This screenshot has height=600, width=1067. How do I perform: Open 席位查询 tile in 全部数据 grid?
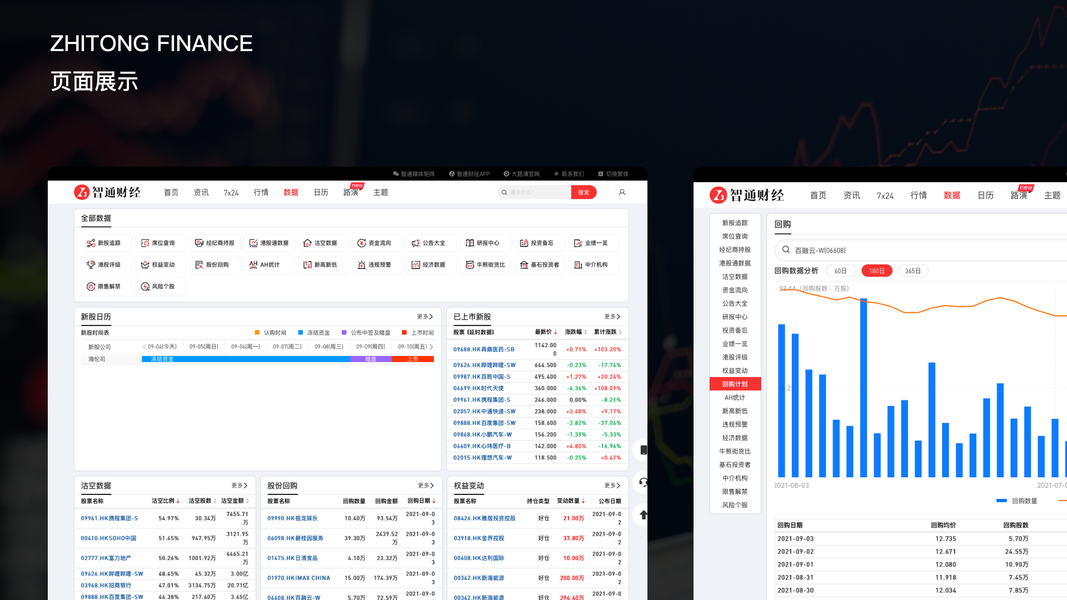coord(159,243)
